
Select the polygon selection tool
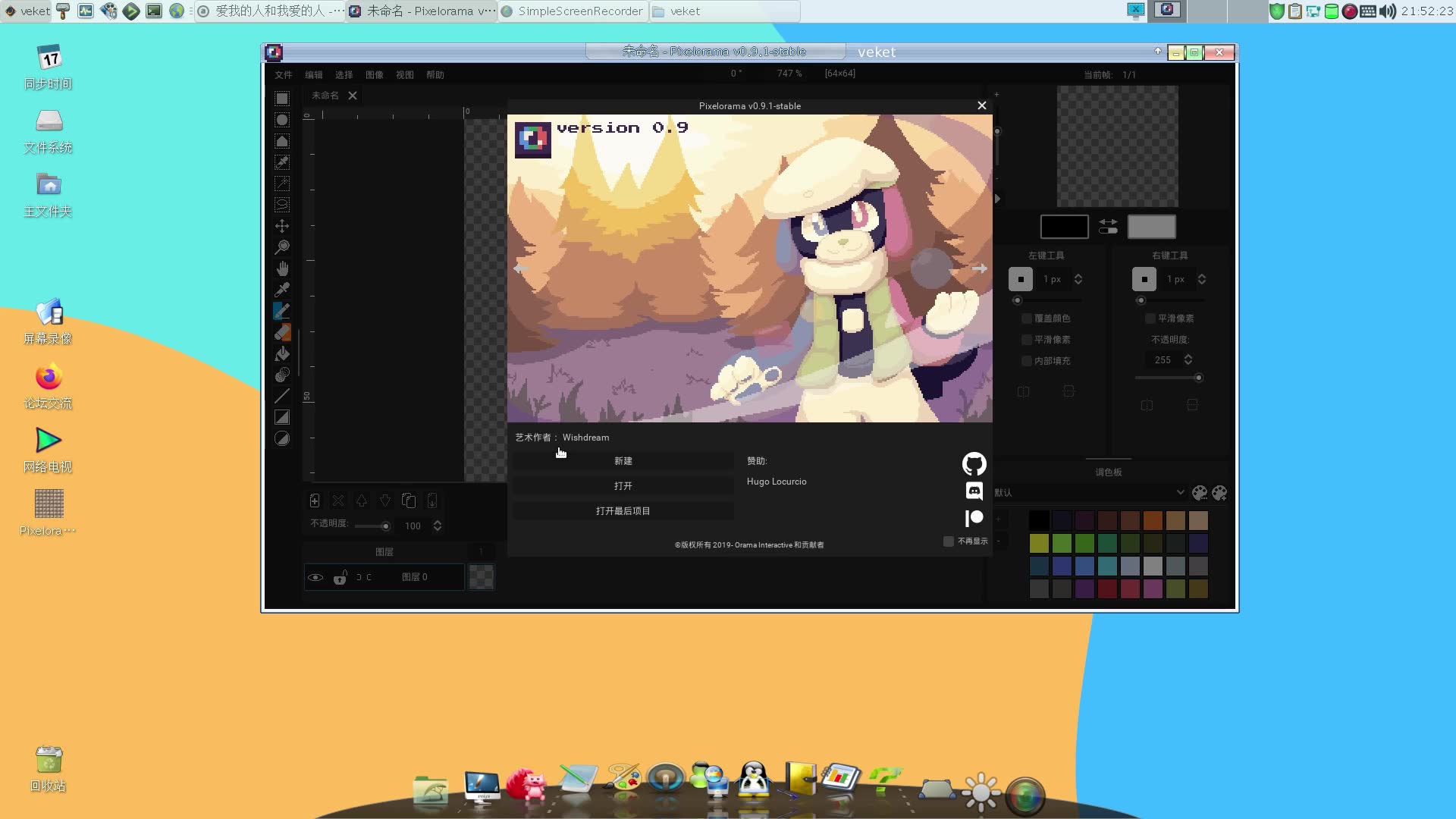coord(281,141)
